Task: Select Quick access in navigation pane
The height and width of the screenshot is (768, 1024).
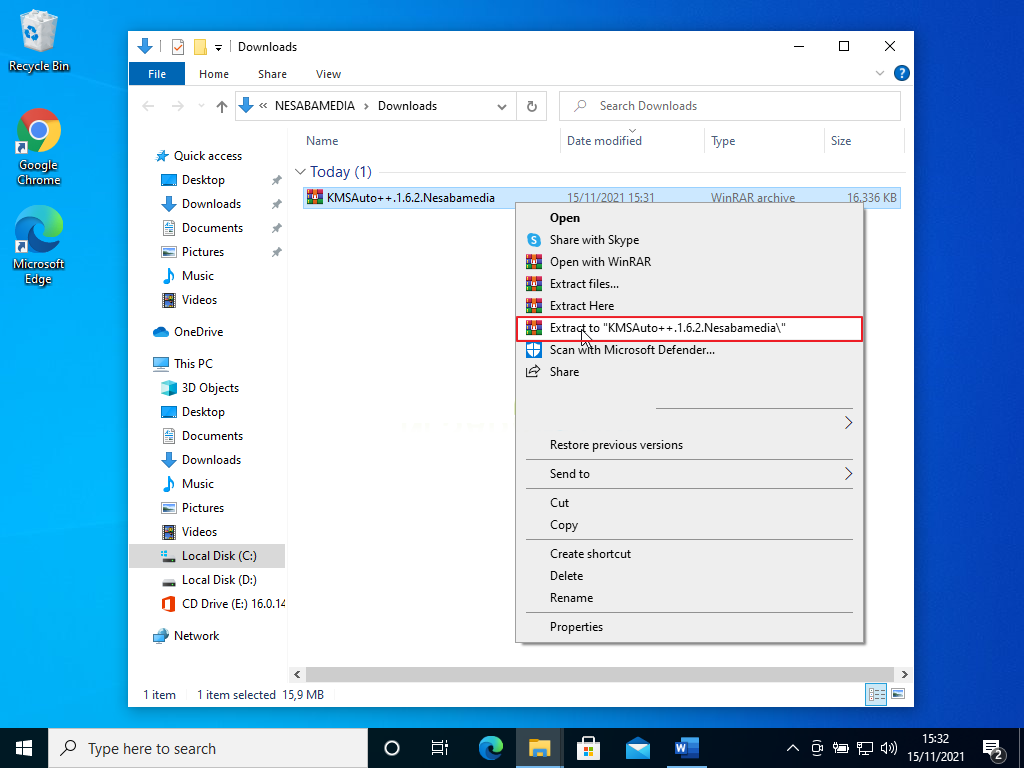Action: click(x=208, y=155)
